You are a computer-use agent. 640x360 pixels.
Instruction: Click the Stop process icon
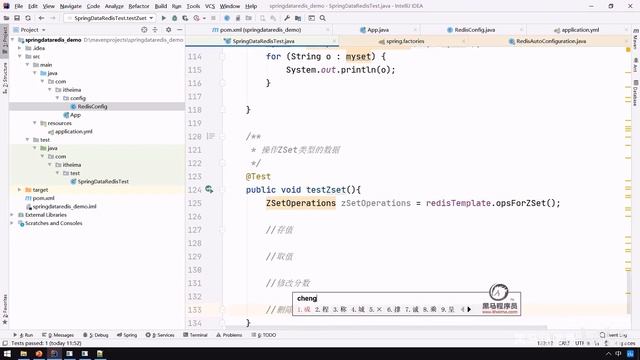tap(213, 18)
